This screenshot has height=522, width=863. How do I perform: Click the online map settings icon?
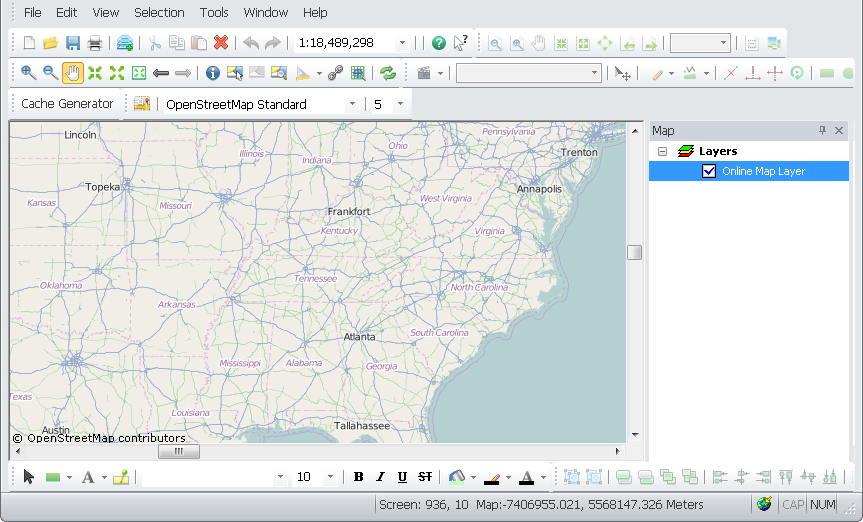pyautogui.click(x=142, y=104)
